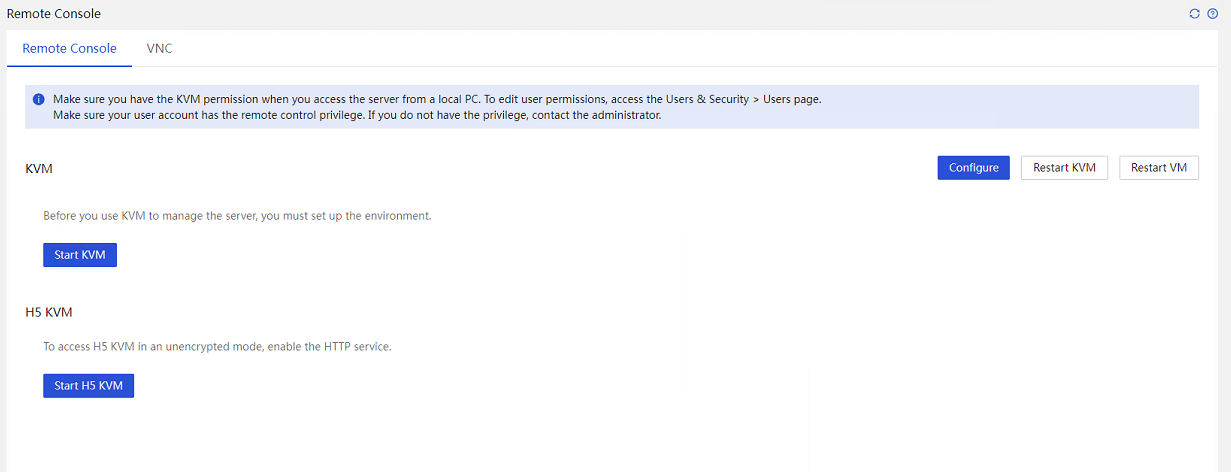Select the Remote Console tab
Screen dimensions: 1231x472
69,48
